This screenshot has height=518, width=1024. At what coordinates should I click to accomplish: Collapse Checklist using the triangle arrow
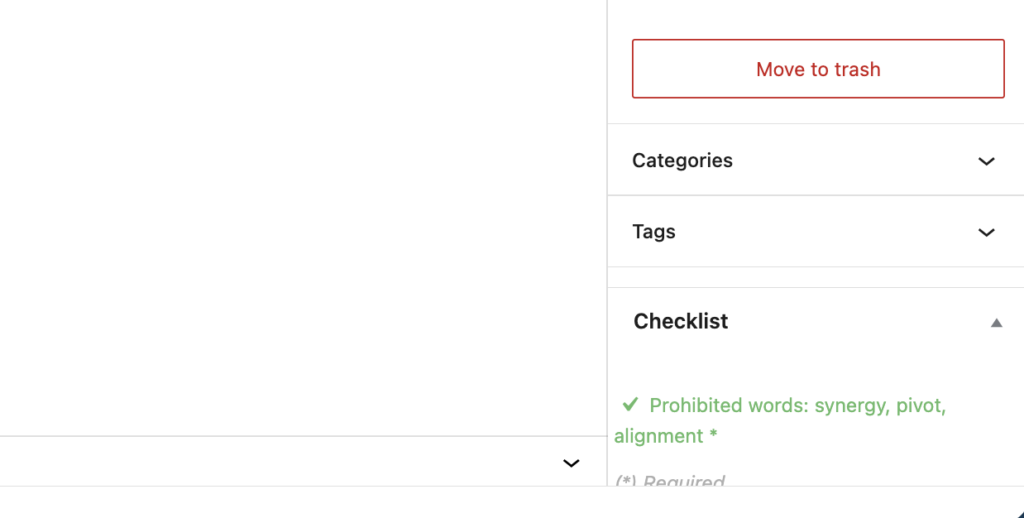click(x=995, y=322)
